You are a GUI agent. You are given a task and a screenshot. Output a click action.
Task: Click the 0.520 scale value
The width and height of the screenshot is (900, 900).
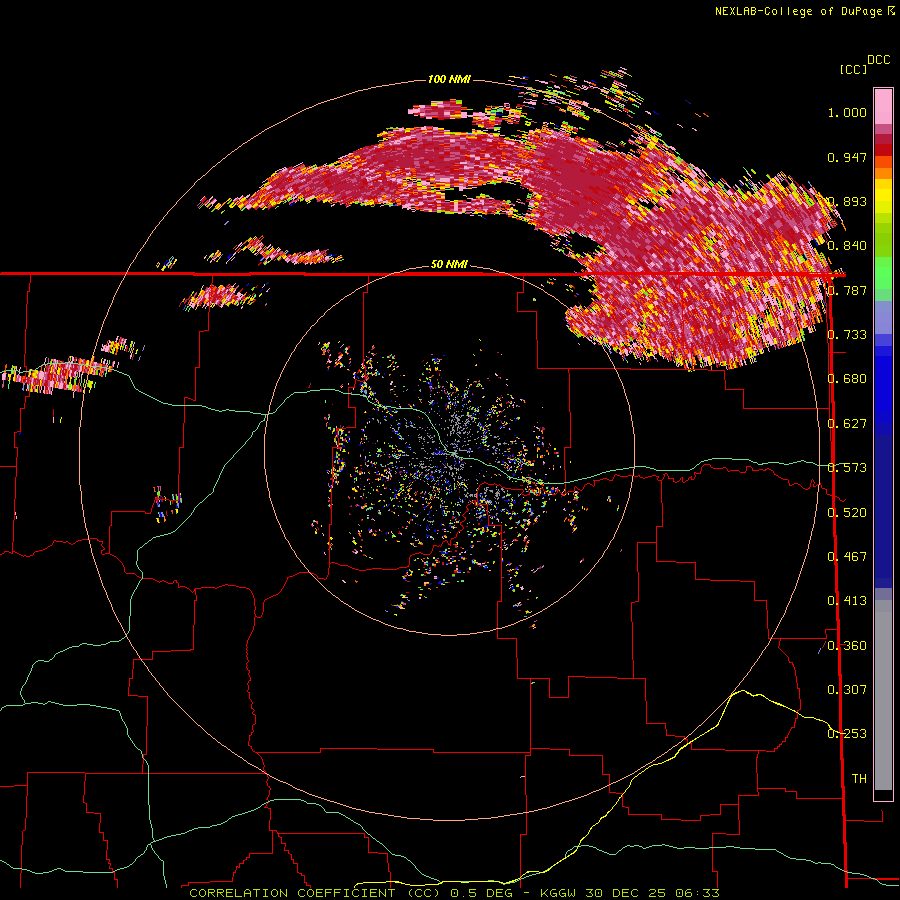847,513
